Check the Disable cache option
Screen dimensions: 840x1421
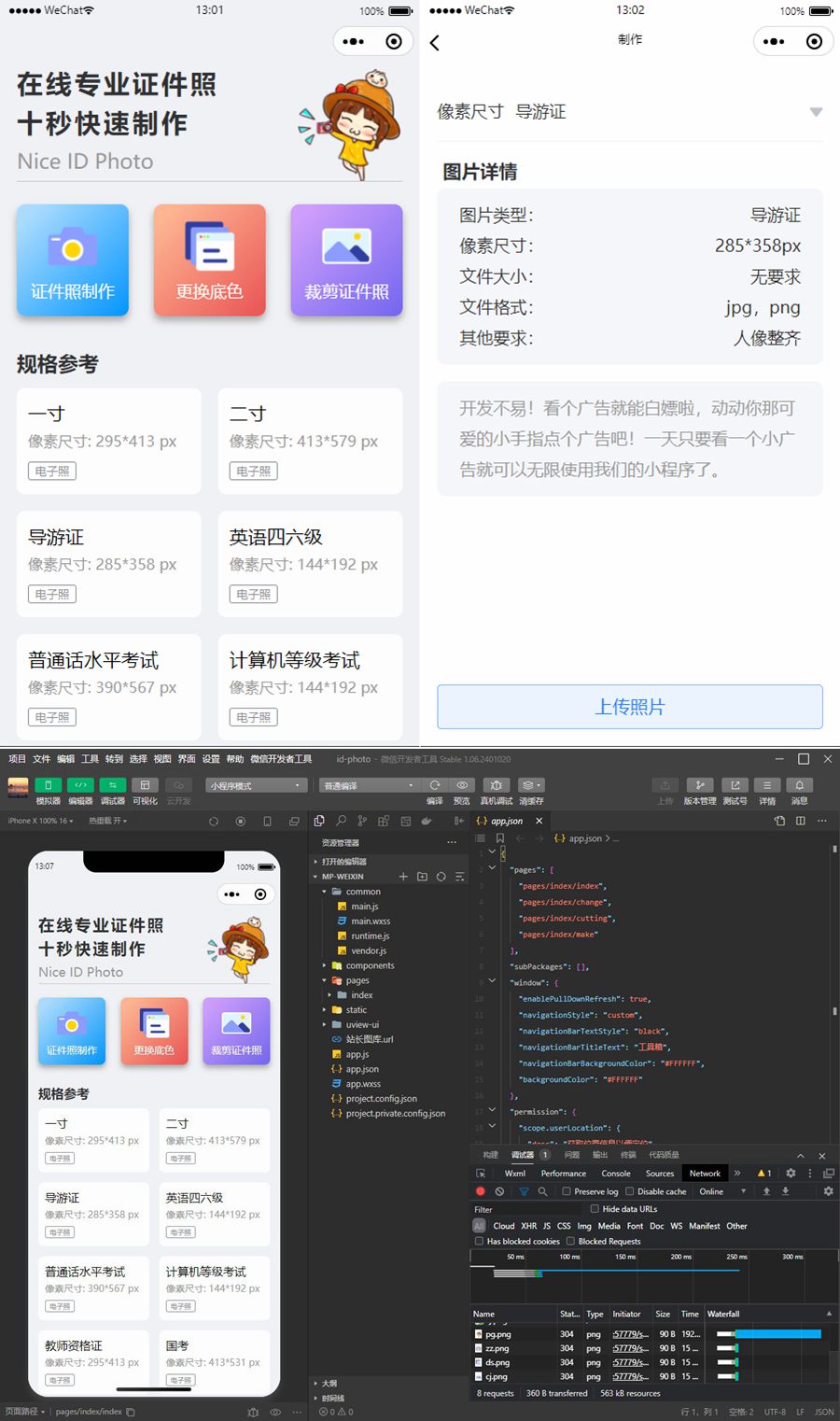pos(630,1191)
